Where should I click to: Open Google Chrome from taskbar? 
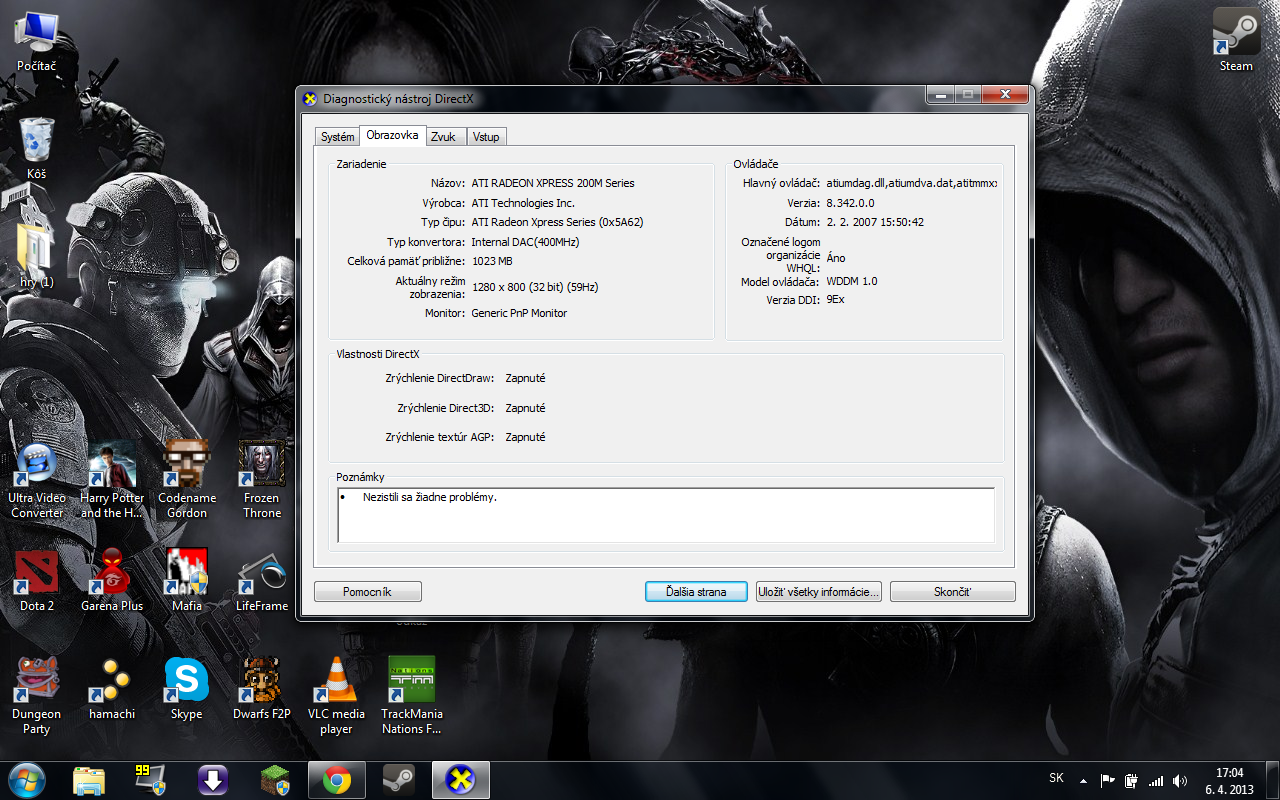(337, 779)
